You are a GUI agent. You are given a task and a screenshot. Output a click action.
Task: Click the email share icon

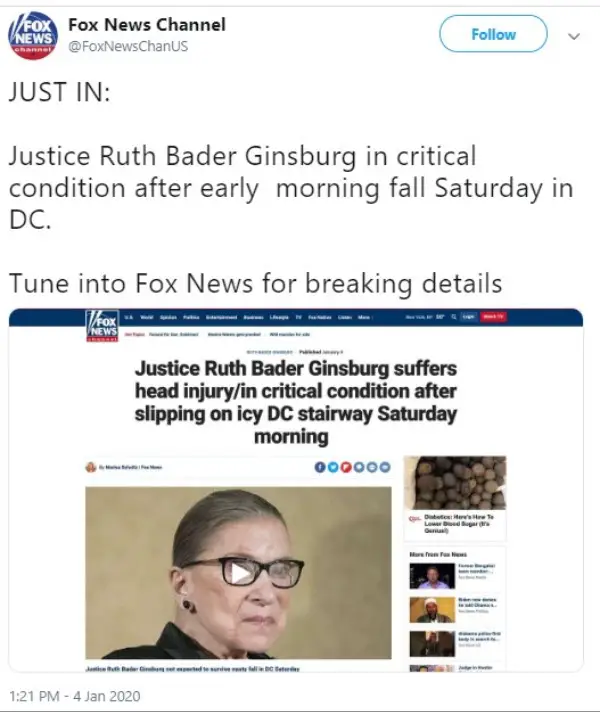coord(385,467)
